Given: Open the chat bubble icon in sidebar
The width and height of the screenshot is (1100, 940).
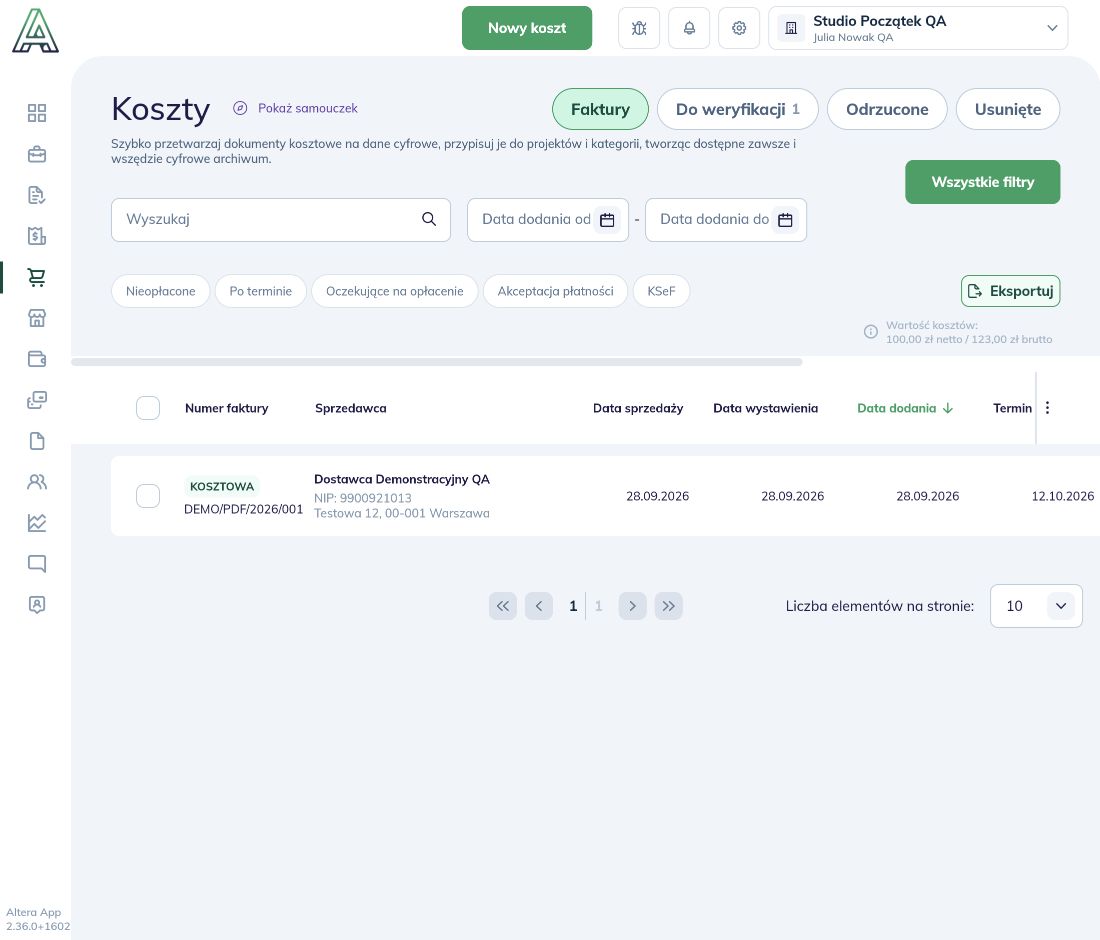Looking at the screenshot, I should point(36,563).
